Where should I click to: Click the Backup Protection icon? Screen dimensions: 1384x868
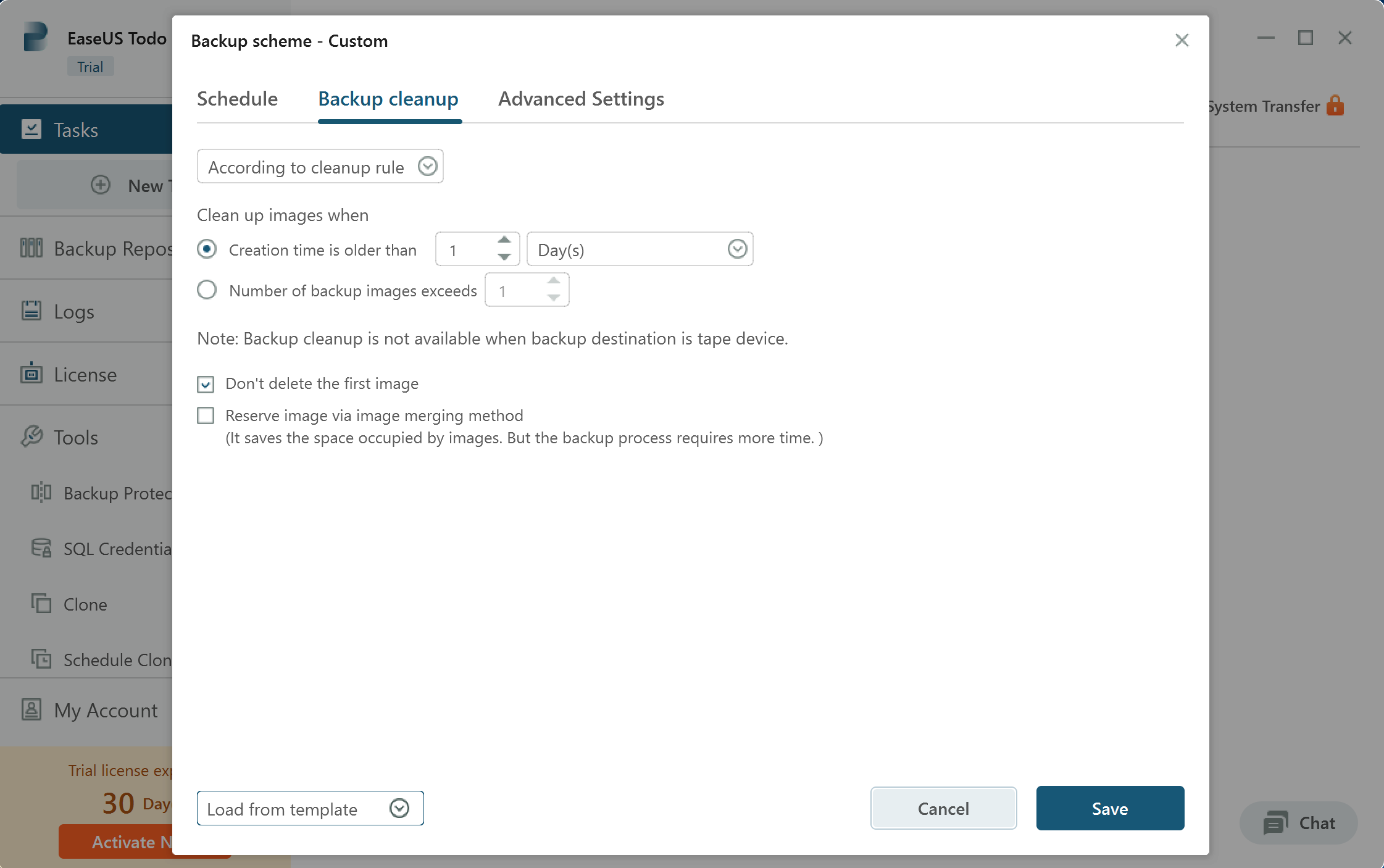point(41,492)
